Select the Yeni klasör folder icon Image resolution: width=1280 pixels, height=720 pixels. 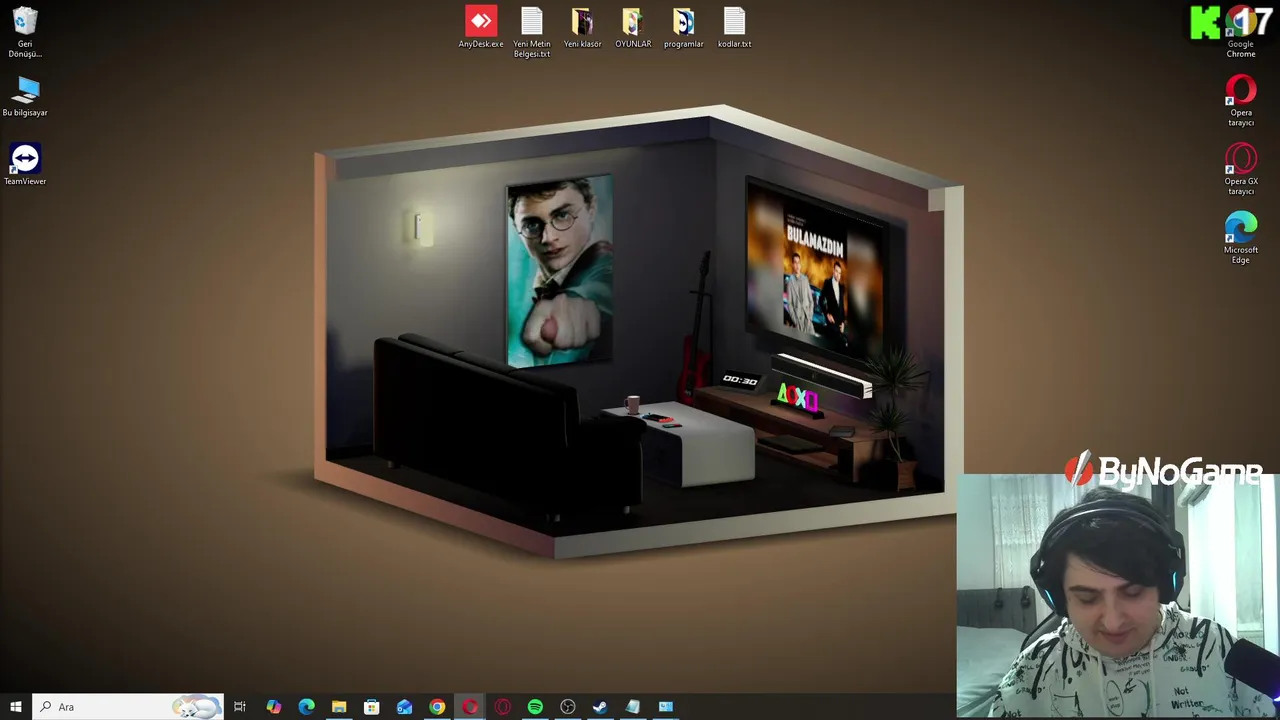(x=582, y=27)
